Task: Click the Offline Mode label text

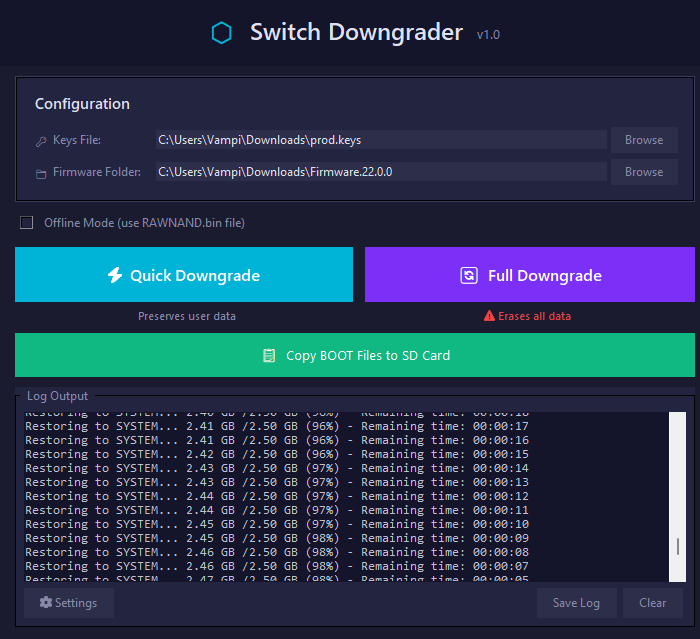Action: pyautogui.click(x=144, y=223)
